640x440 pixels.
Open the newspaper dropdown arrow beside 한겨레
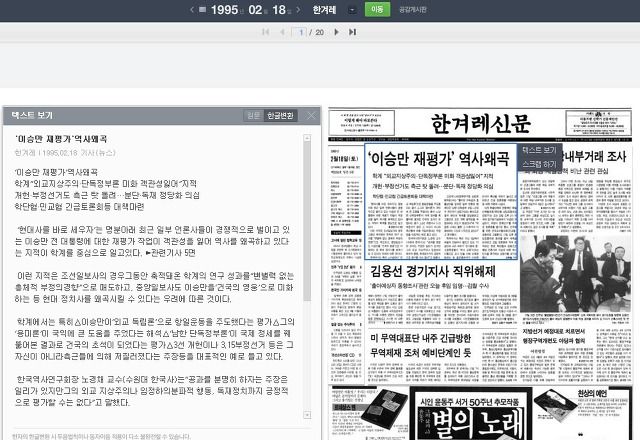click(x=352, y=10)
